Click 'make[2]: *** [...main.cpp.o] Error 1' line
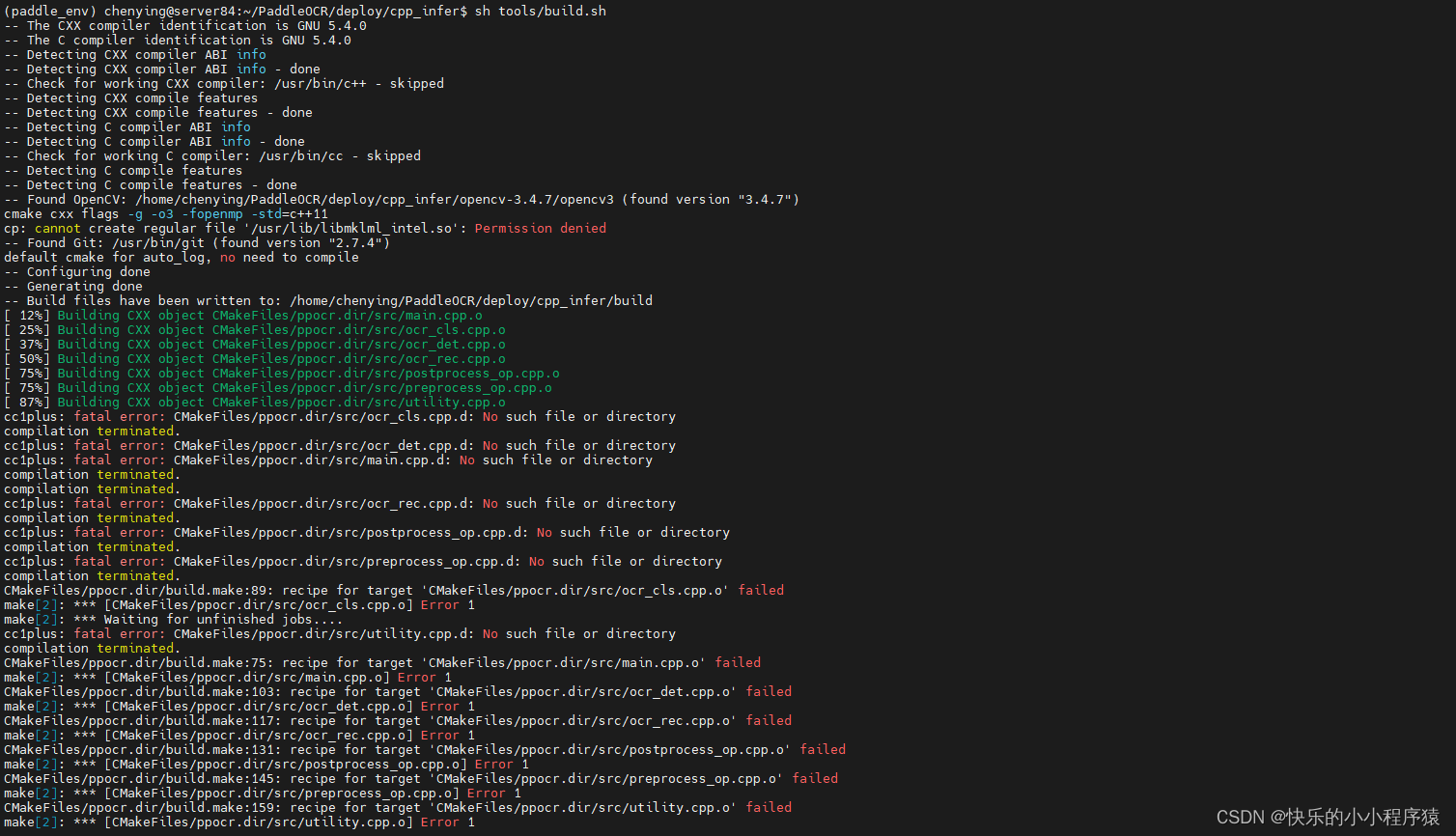 pyautogui.click(x=228, y=677)
